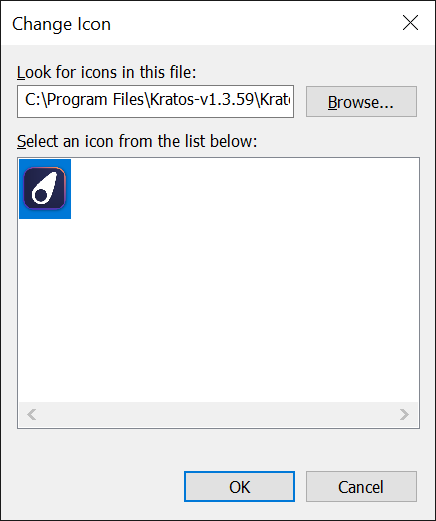Click the 'C:\' start of the file path
The height and width of the screenshot is (521, 436).
point(34,100)
